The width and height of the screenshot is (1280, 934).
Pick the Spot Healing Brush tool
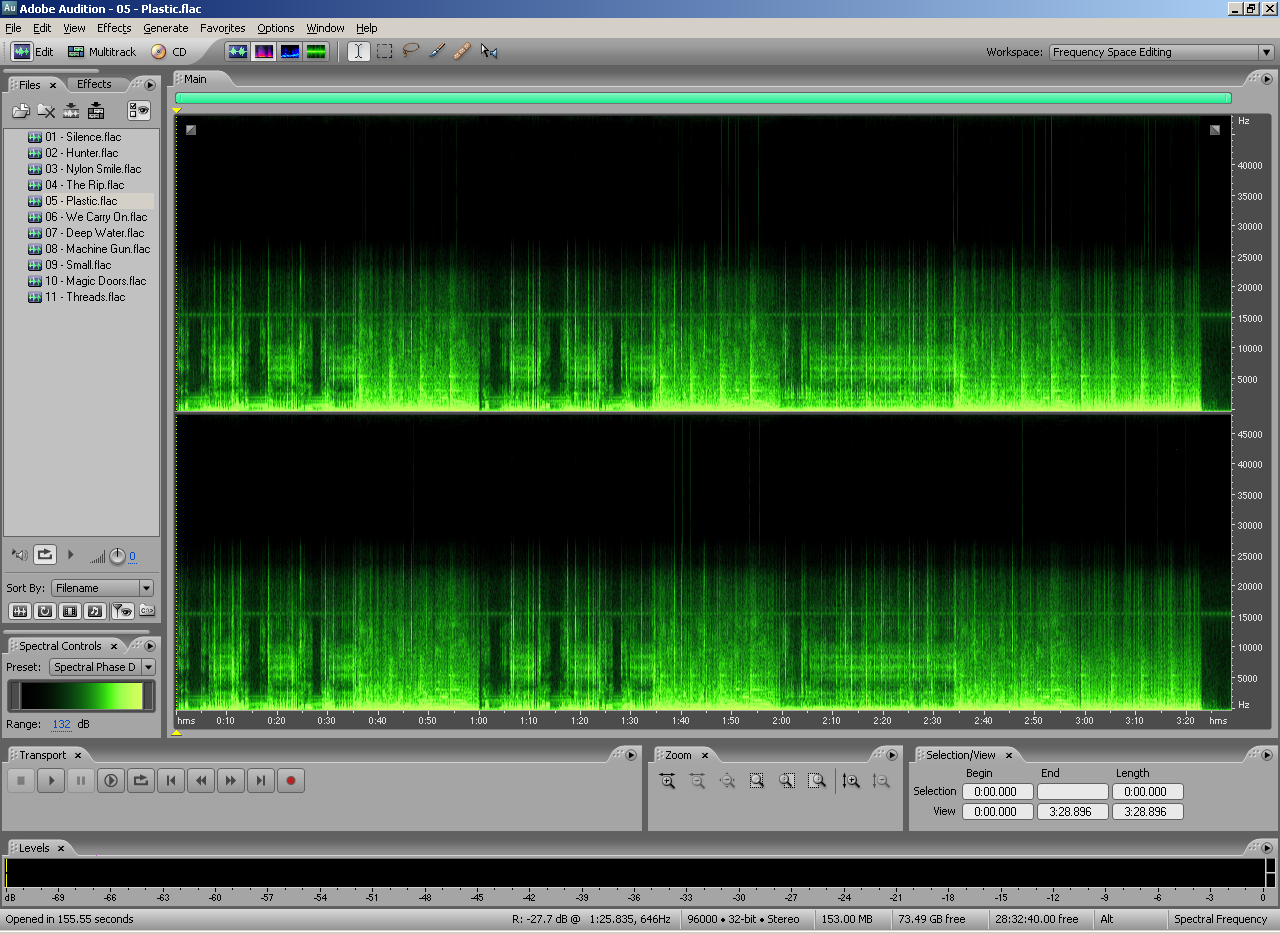tap(462, 51)
